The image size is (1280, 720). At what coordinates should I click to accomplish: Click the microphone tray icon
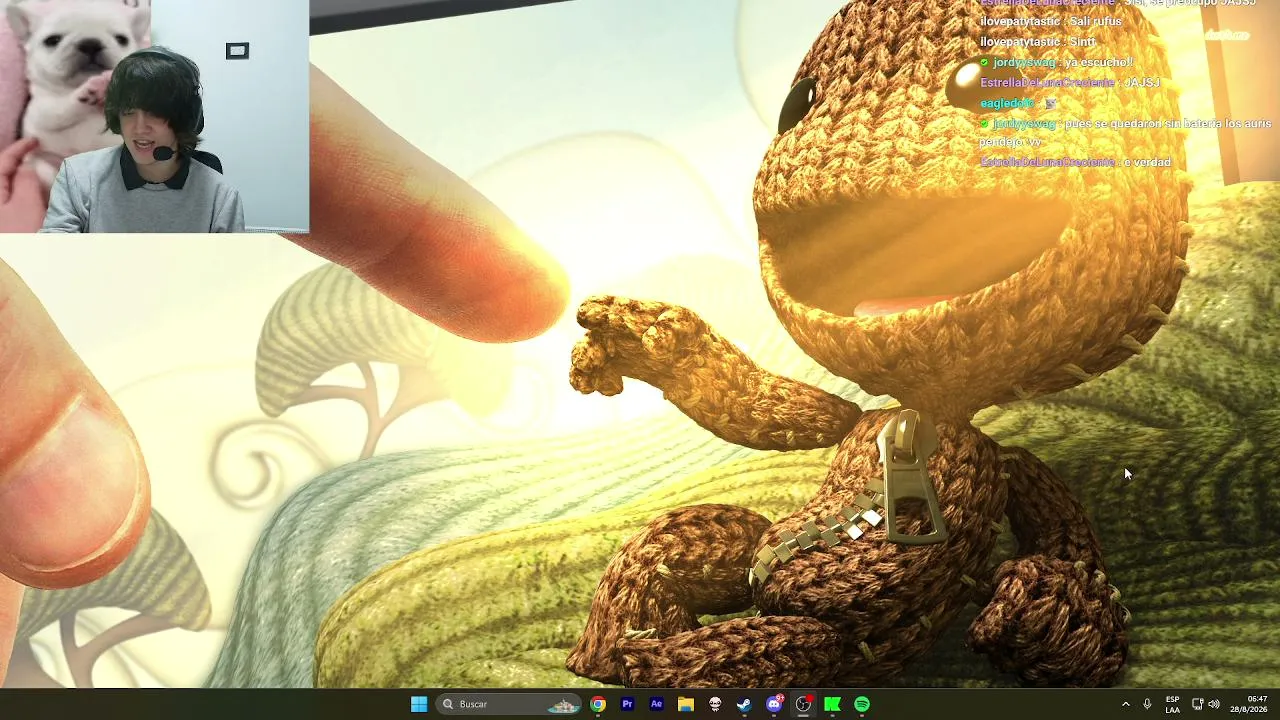coord(1147,704)
